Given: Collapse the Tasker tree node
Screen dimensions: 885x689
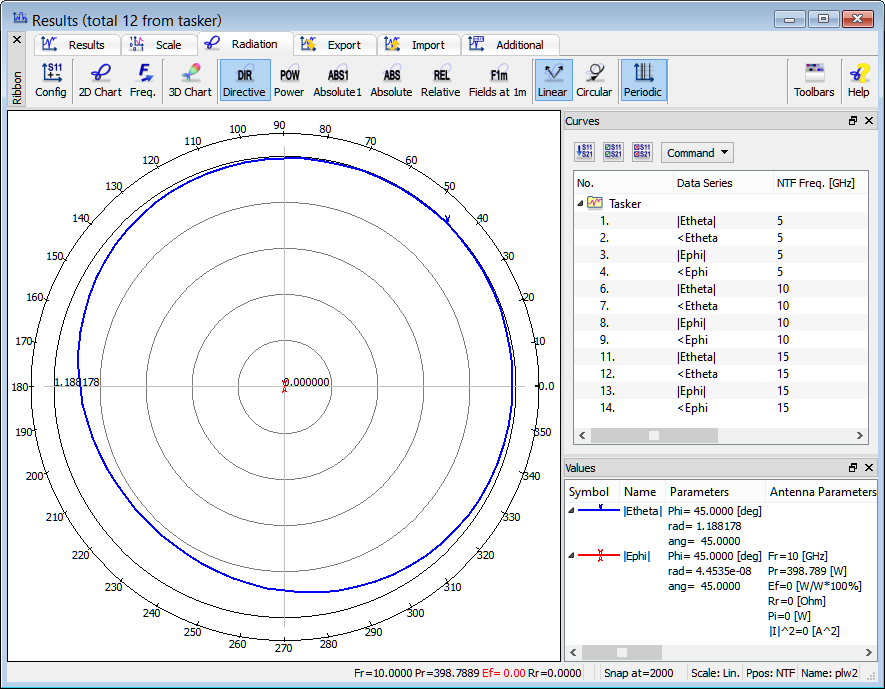Looking at the screenshot, I should (582, 203).
